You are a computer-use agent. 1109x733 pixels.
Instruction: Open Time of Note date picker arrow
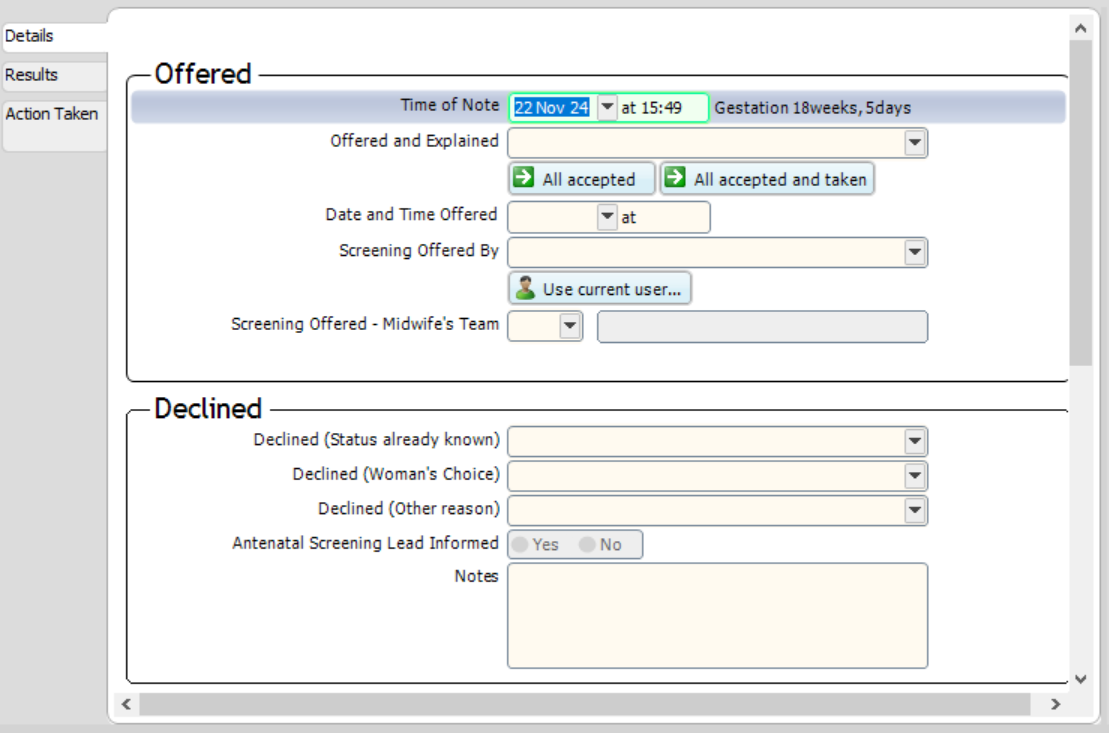(607, 108)
